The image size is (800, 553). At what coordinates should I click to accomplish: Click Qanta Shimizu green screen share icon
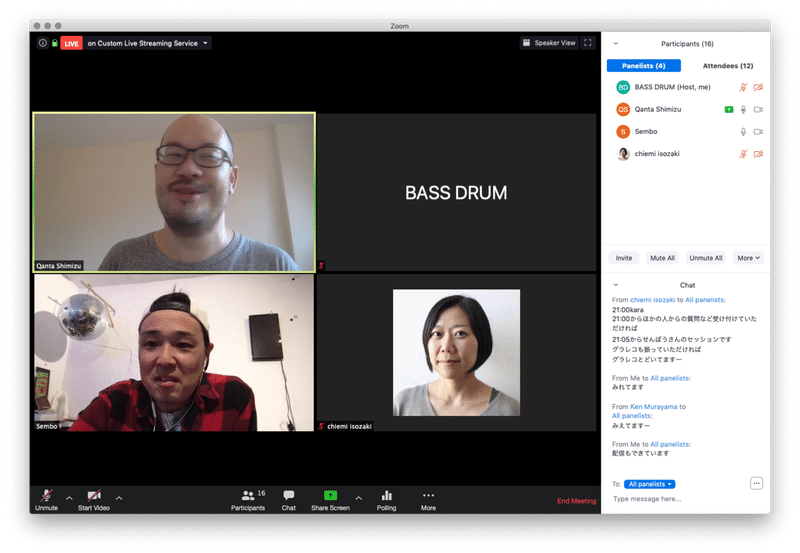point(729,110)
